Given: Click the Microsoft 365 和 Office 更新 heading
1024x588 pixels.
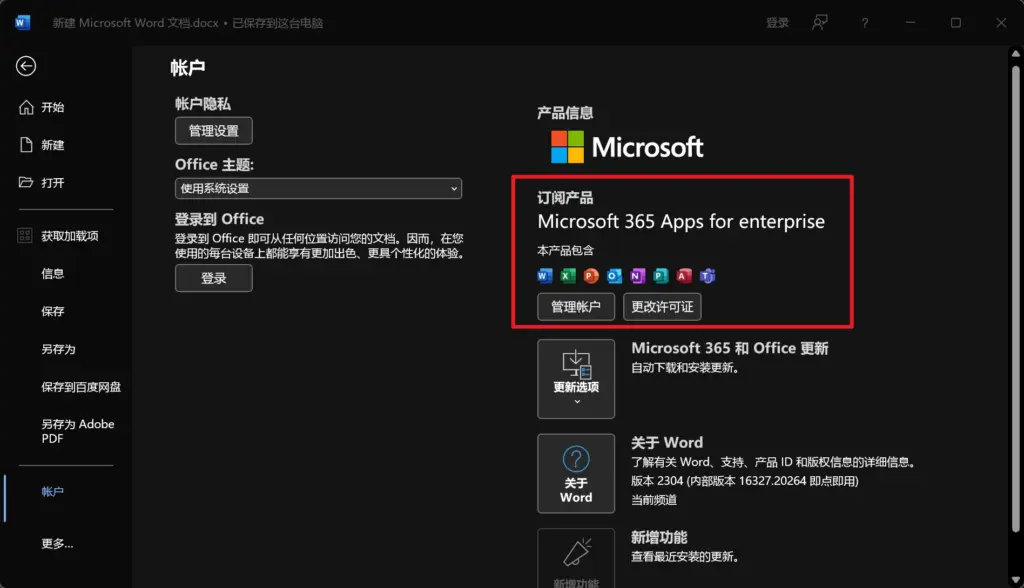Looking at the screenshot, I should (729, 348).
